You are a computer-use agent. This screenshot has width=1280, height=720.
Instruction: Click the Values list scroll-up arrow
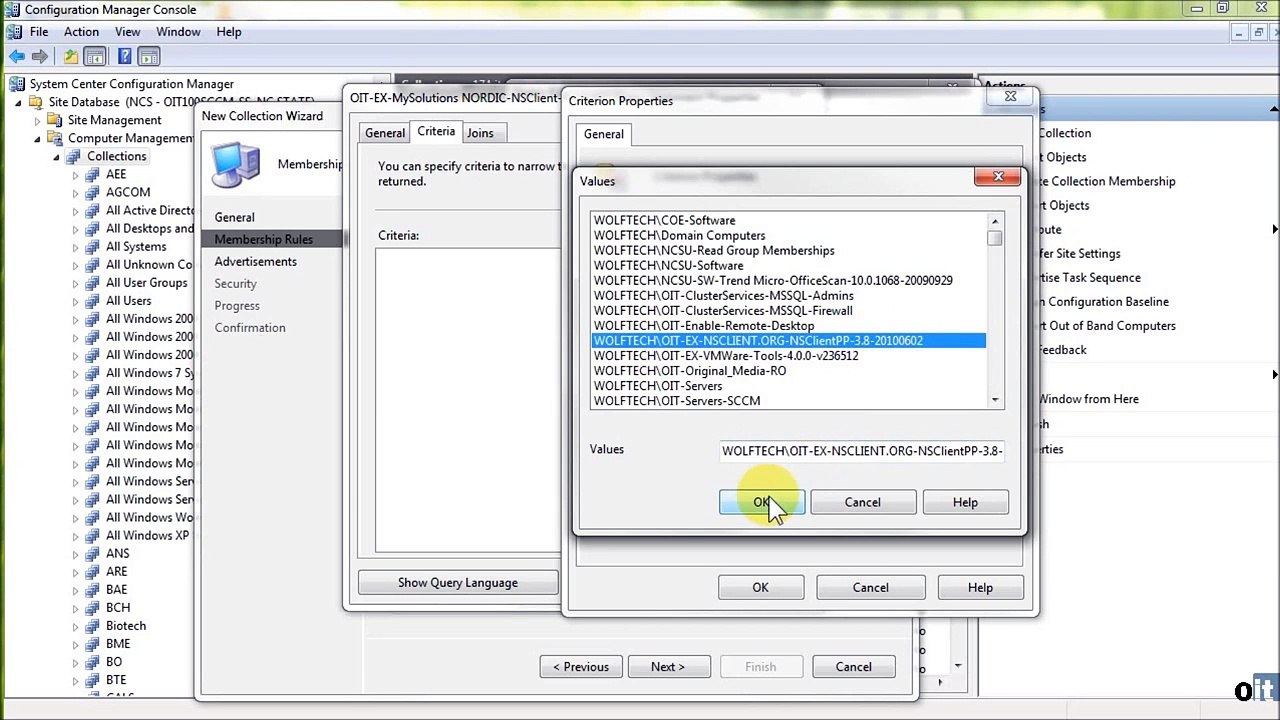coord(995,221)
